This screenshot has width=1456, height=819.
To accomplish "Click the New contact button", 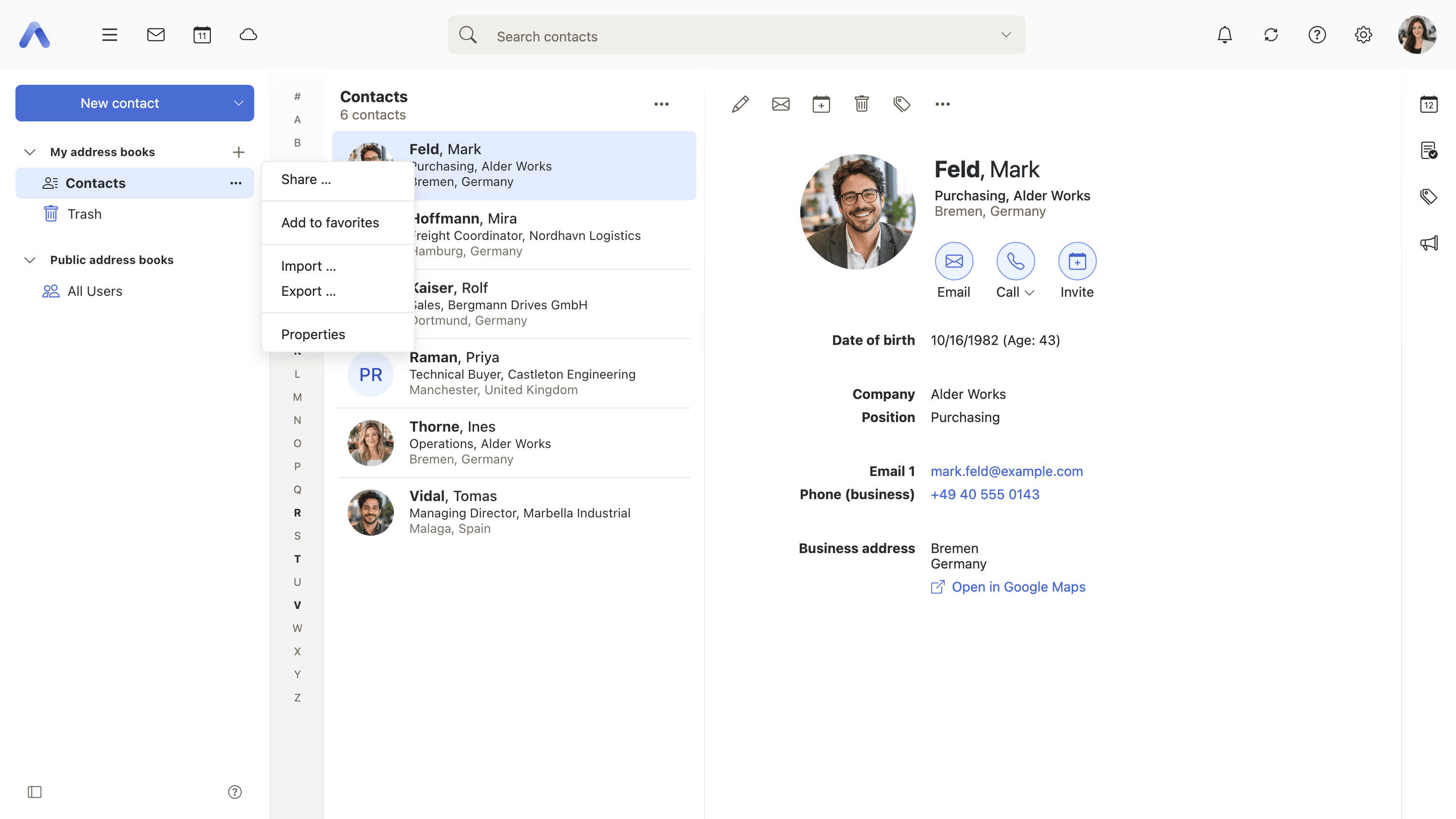I will click(x=120, y=104).
